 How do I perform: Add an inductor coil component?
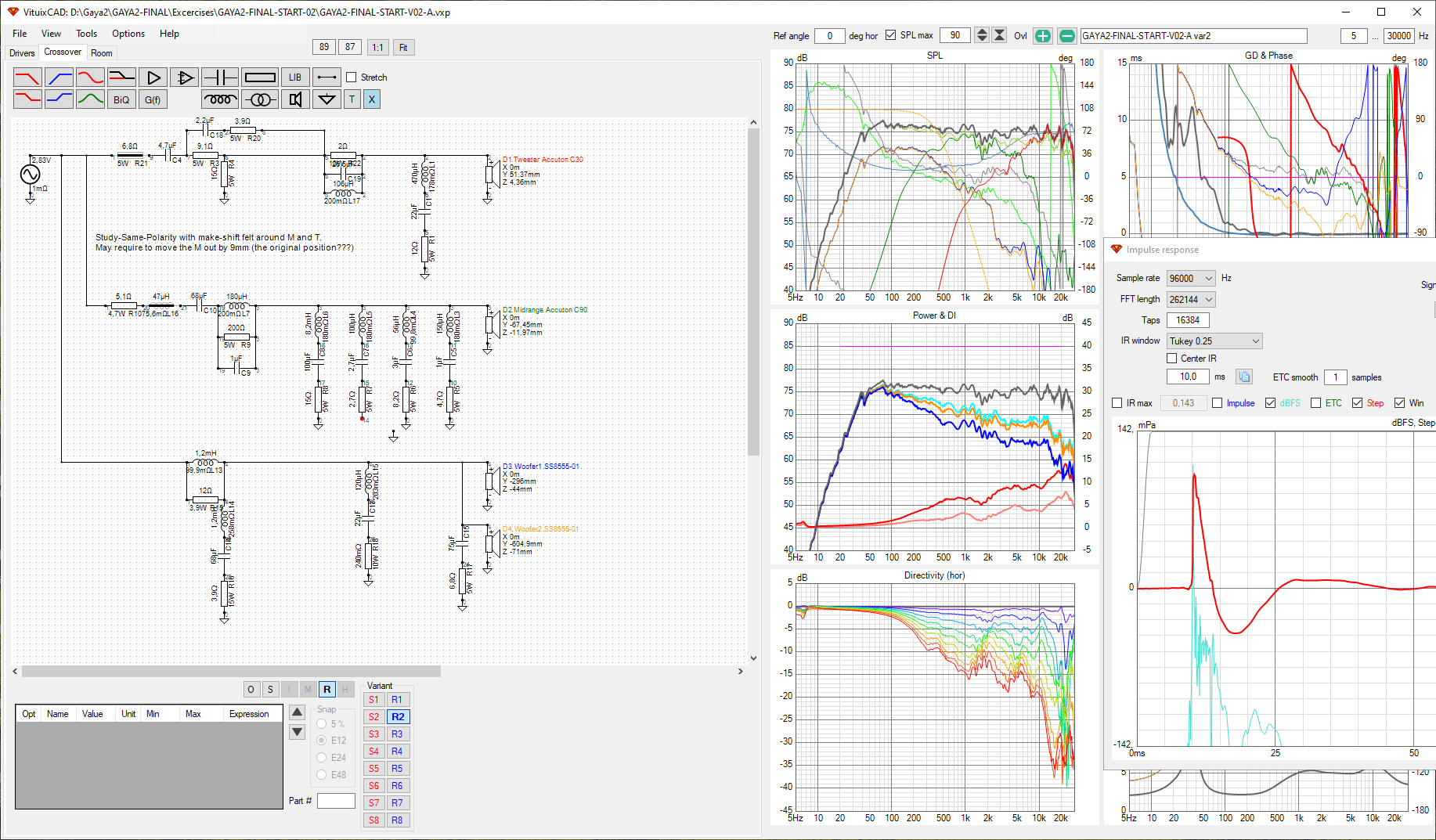220,99
